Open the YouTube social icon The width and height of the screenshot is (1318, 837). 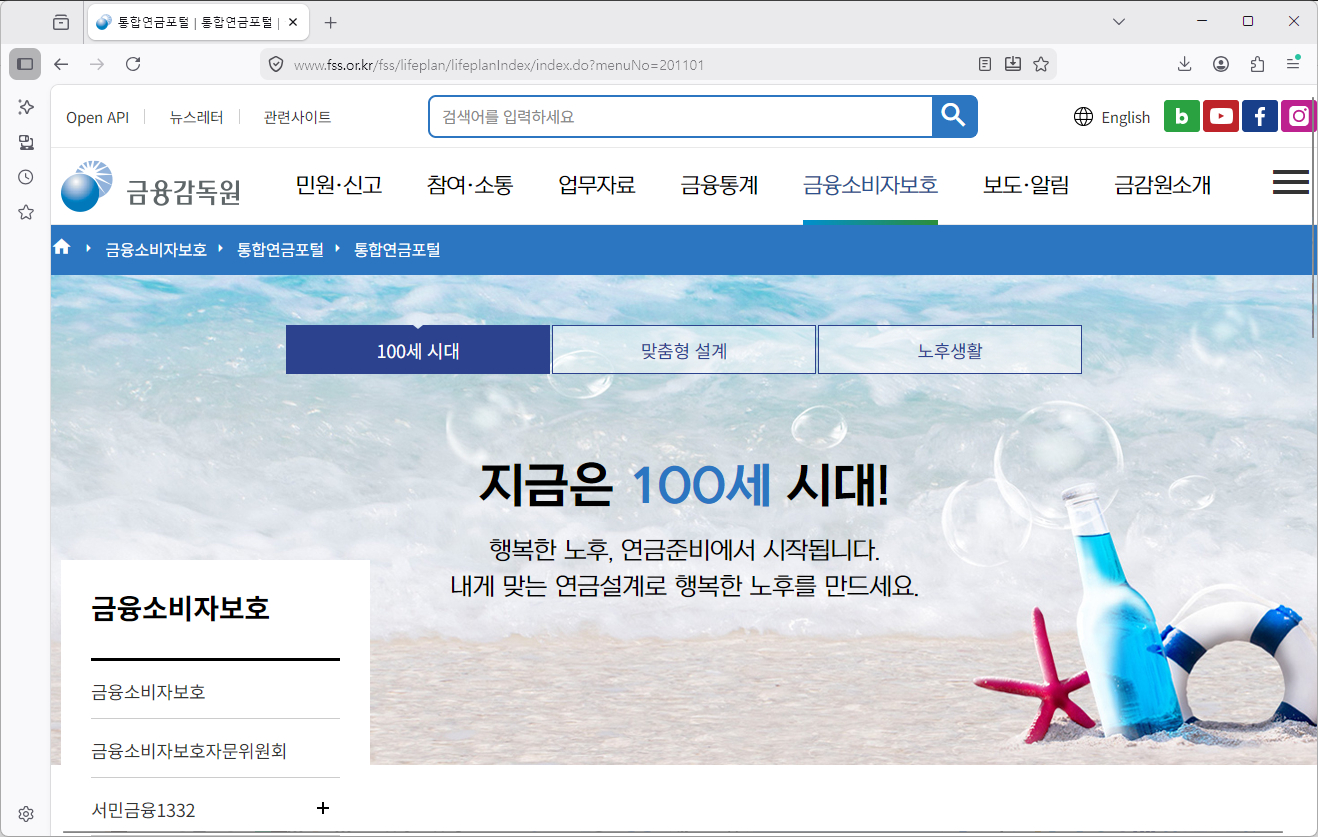(1220, 116)
